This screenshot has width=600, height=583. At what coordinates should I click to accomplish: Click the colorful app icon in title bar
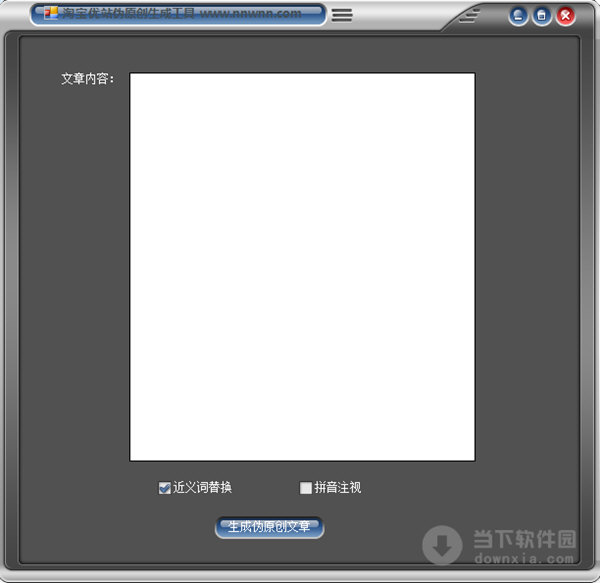coord(51,14)
